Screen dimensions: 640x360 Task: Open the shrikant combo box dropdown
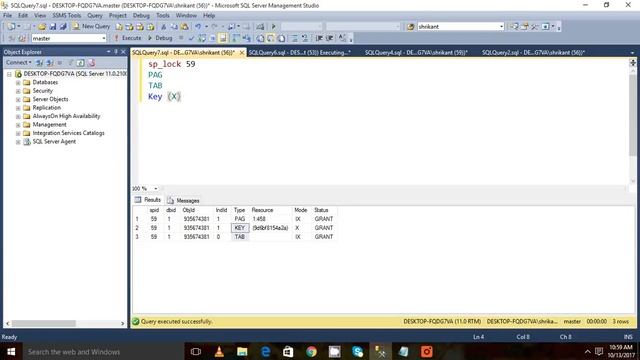[x=501, y=27]
